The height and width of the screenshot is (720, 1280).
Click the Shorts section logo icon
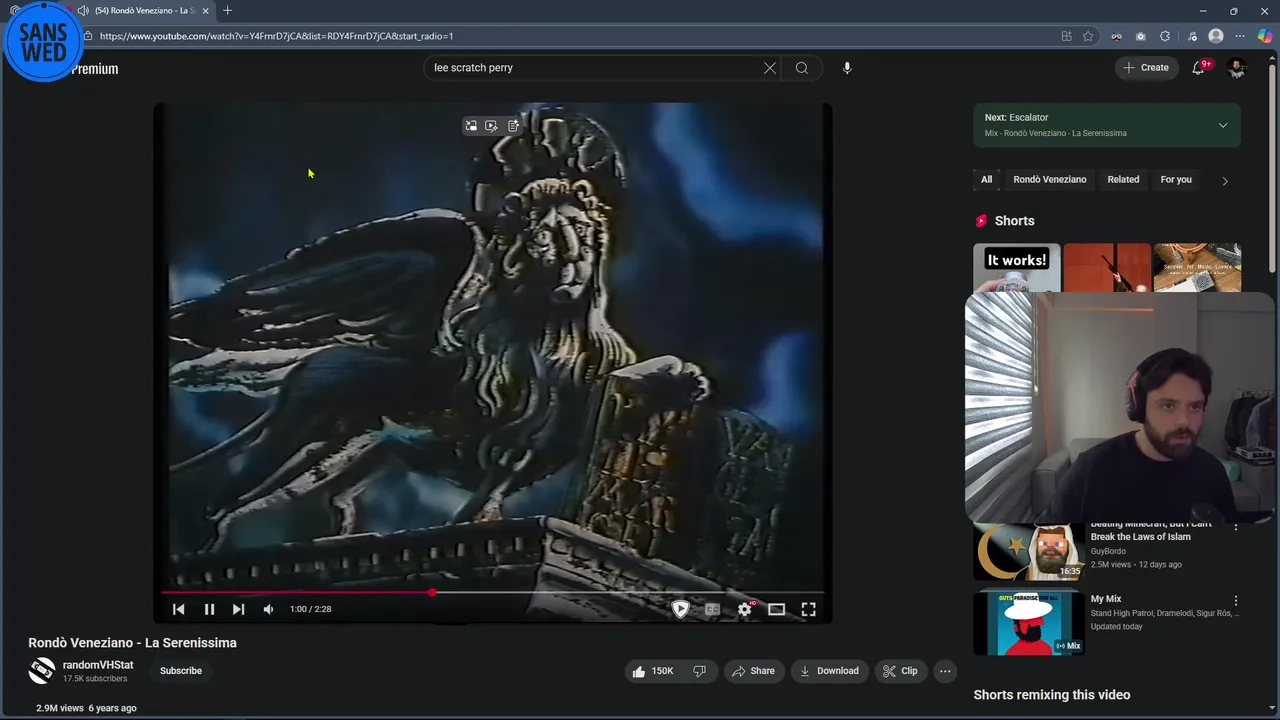tap(981, 221)
